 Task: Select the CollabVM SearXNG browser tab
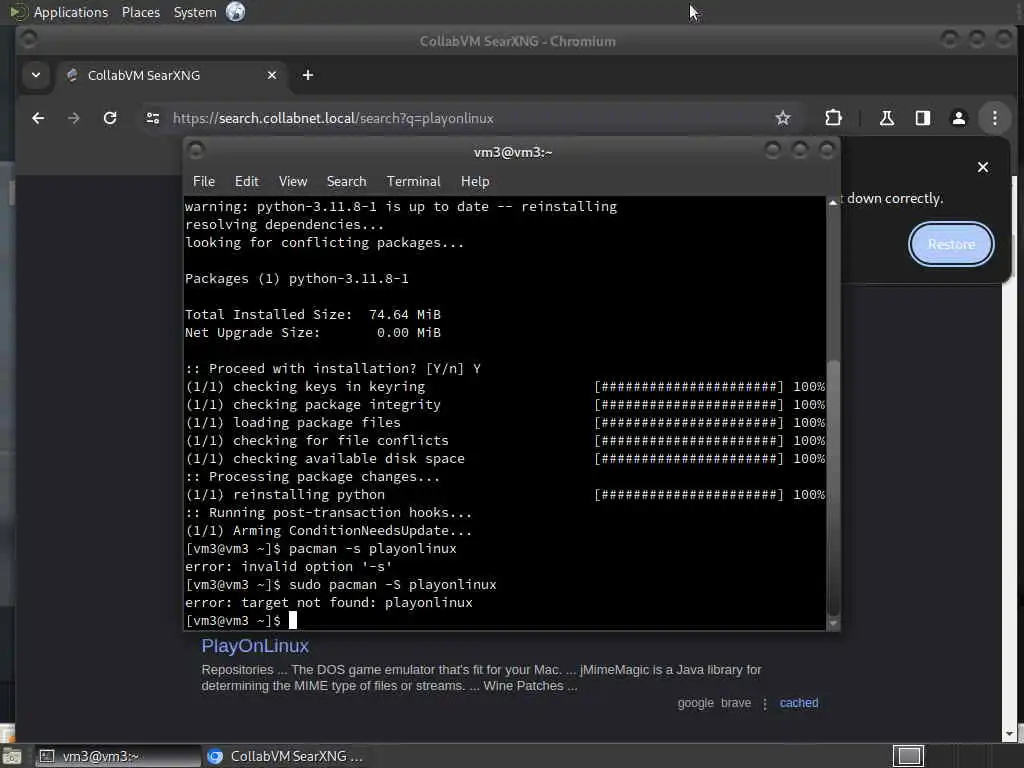(173, 75)
